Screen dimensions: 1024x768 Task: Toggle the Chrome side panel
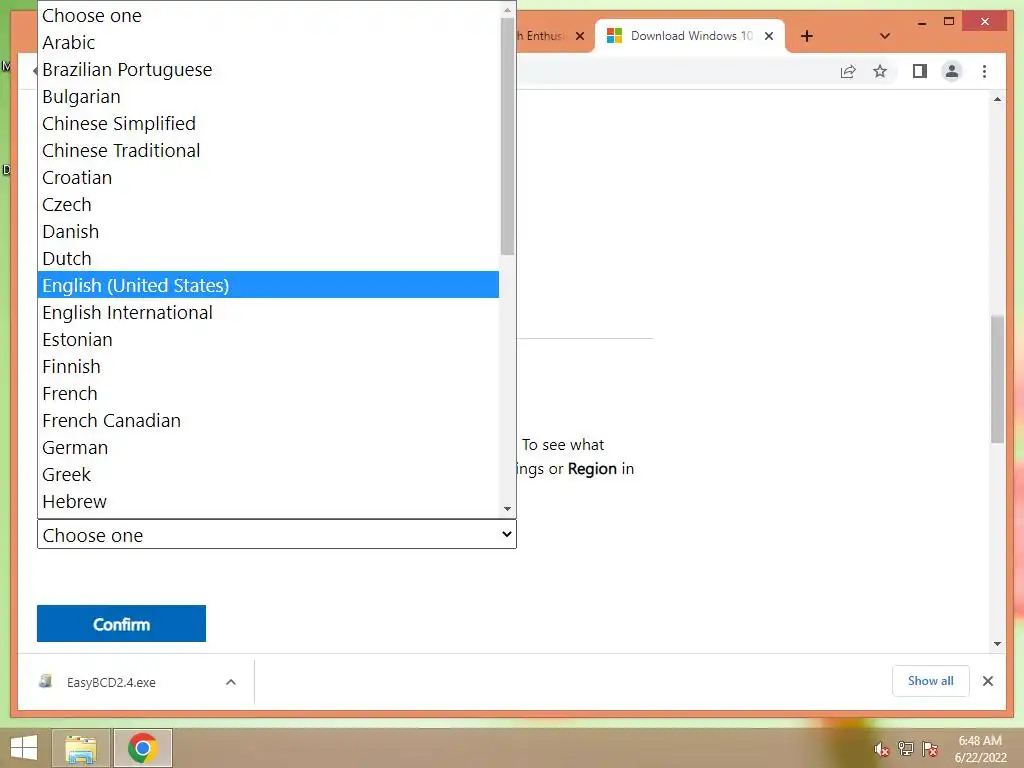tap(920, 71)
